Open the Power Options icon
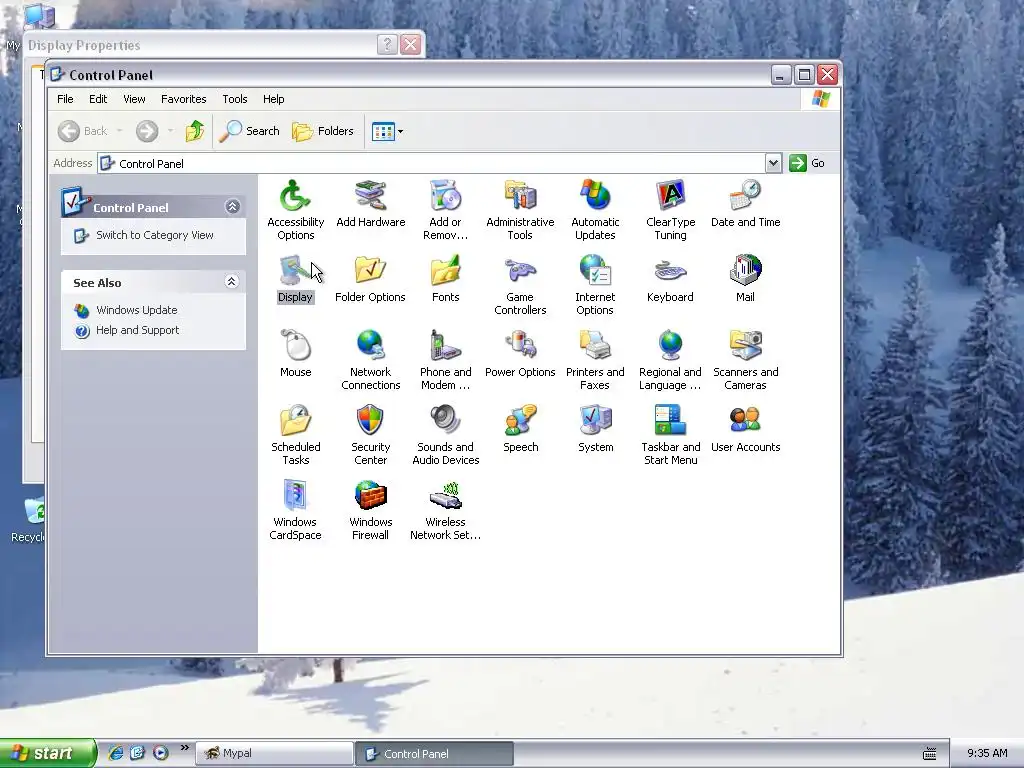Screen dimensions: 1024x768 [520, 345]
